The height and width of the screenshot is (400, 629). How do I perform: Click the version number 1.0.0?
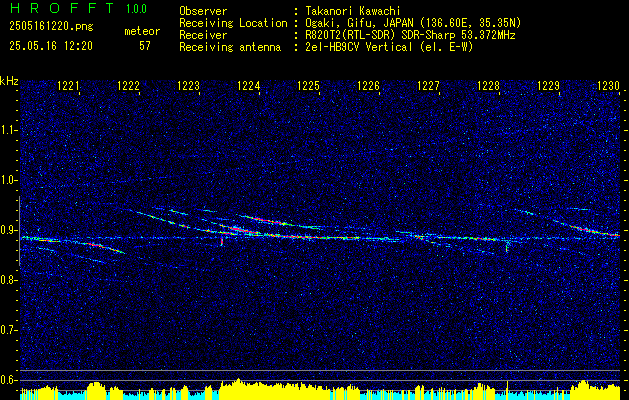point(136,9)
